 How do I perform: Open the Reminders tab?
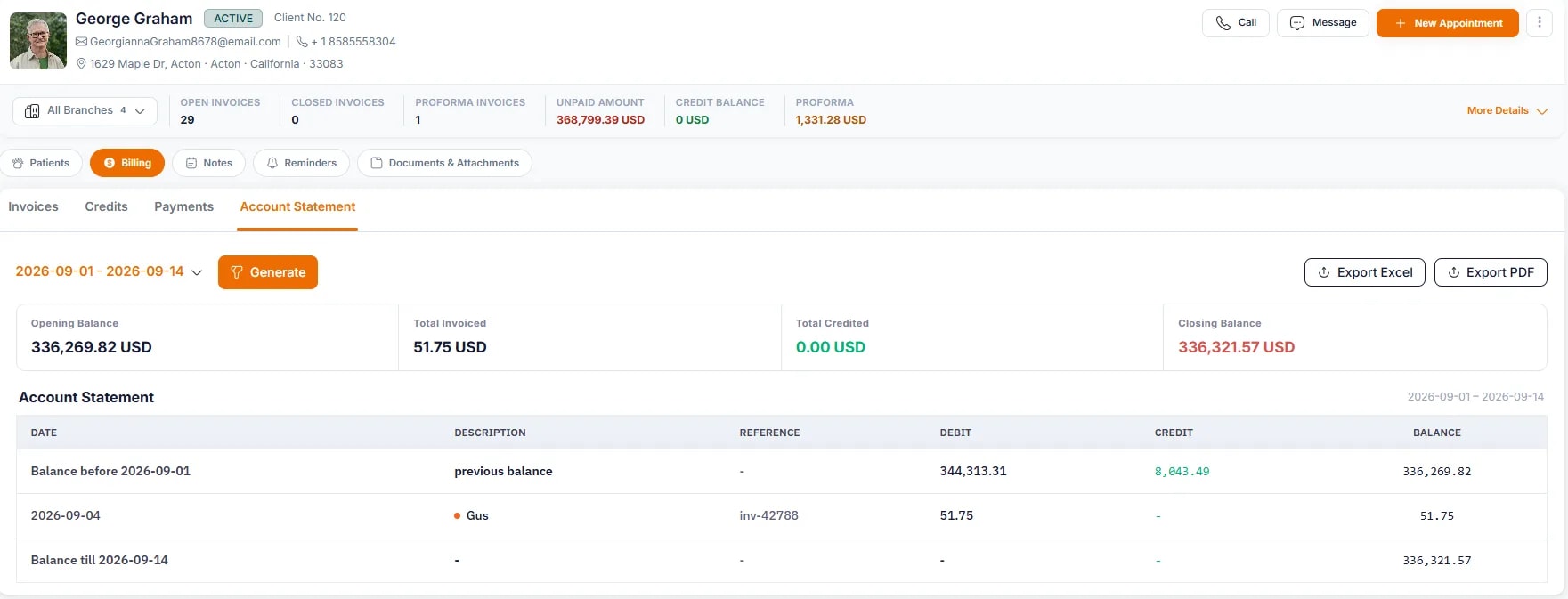pyautogui.click(x=301, y=163)
